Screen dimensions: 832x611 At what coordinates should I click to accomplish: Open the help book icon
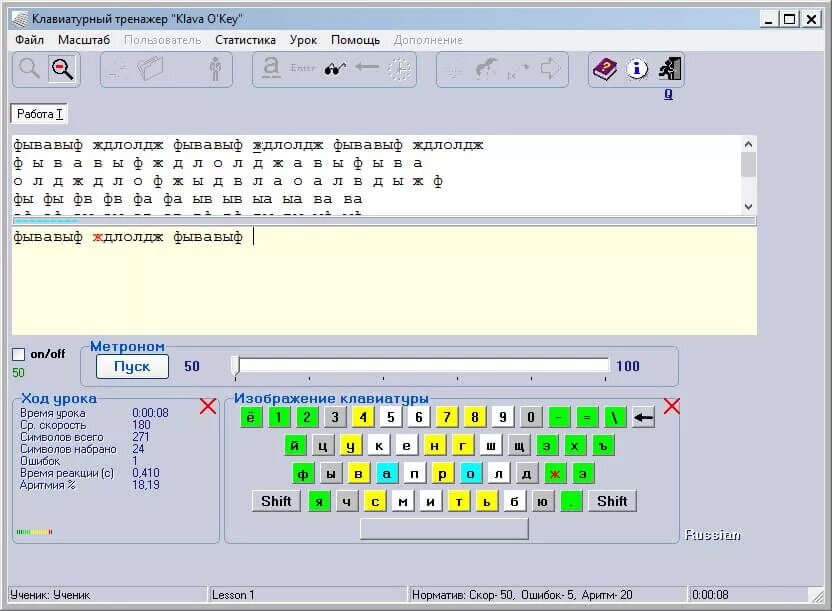click(605, 69)
